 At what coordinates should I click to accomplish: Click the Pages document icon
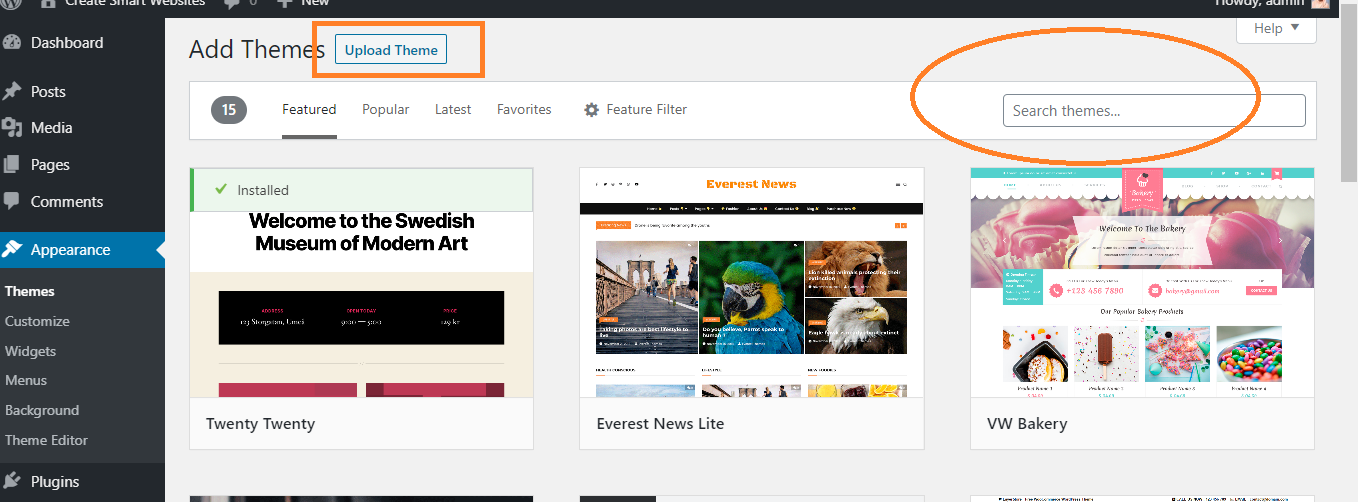pos(12,165)
